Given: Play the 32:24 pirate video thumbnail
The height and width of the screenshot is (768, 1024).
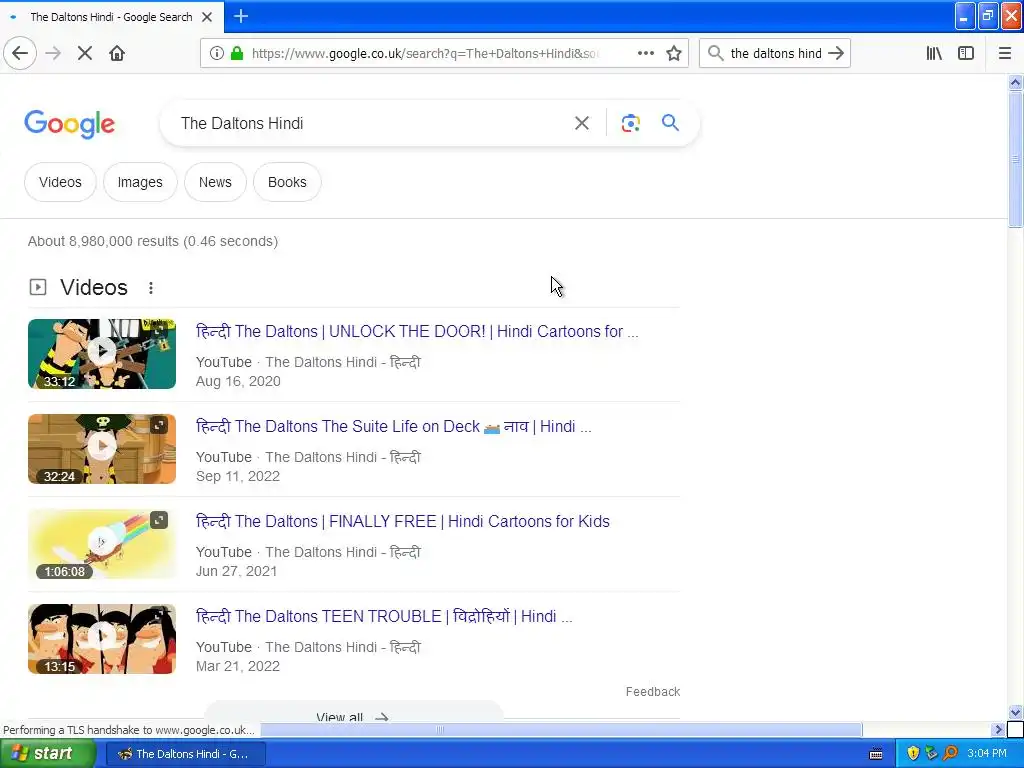Looking at the screenshot, I should point(102,449).
